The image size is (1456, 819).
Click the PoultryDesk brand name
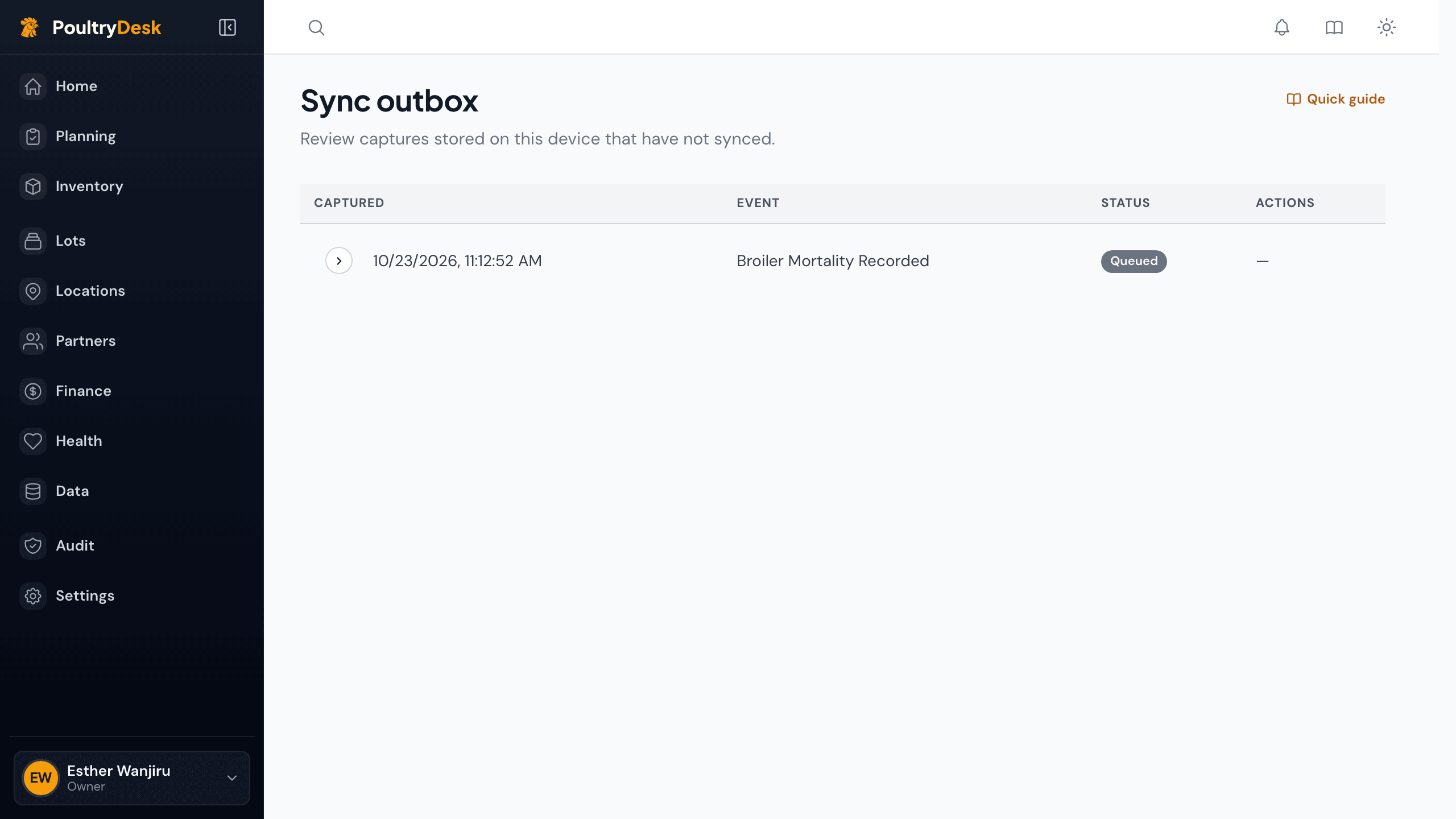click(107, 28)
